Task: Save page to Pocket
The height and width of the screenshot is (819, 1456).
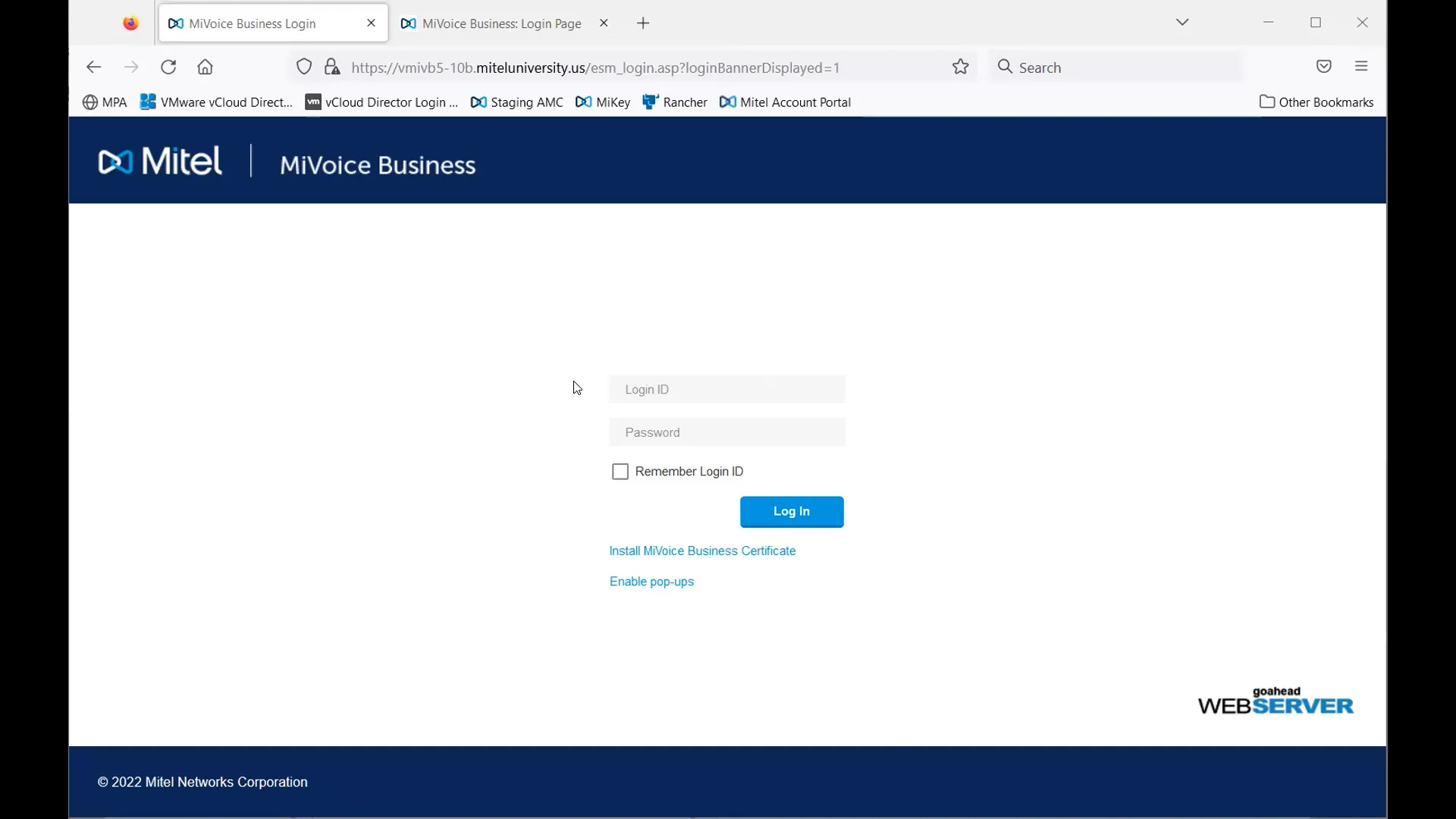Action: (x=1325, y=67)
